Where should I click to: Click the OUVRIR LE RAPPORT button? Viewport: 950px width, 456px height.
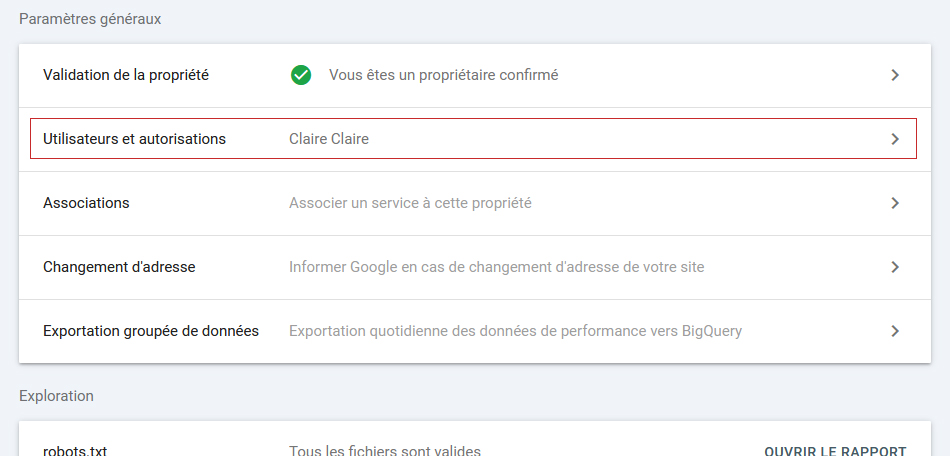point(835,451)
